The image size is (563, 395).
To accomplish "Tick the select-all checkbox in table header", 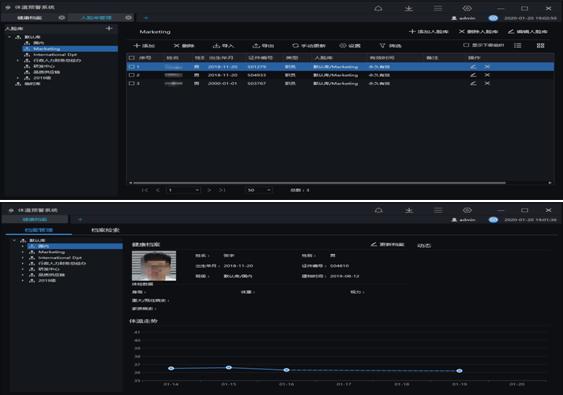I will [x=132, y=57].
